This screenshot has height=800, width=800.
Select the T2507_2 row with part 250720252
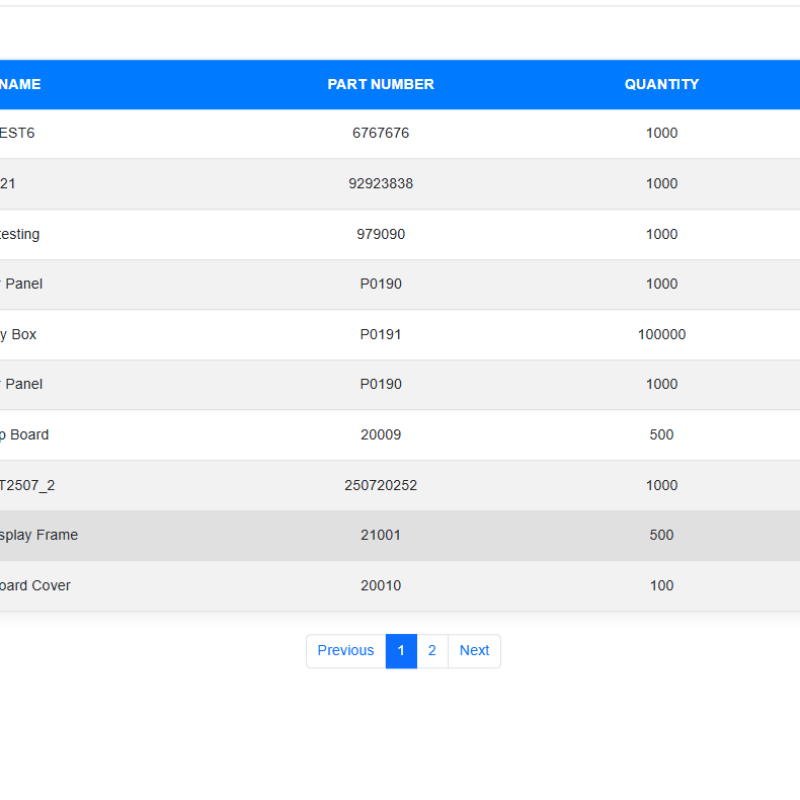point(381,485)
